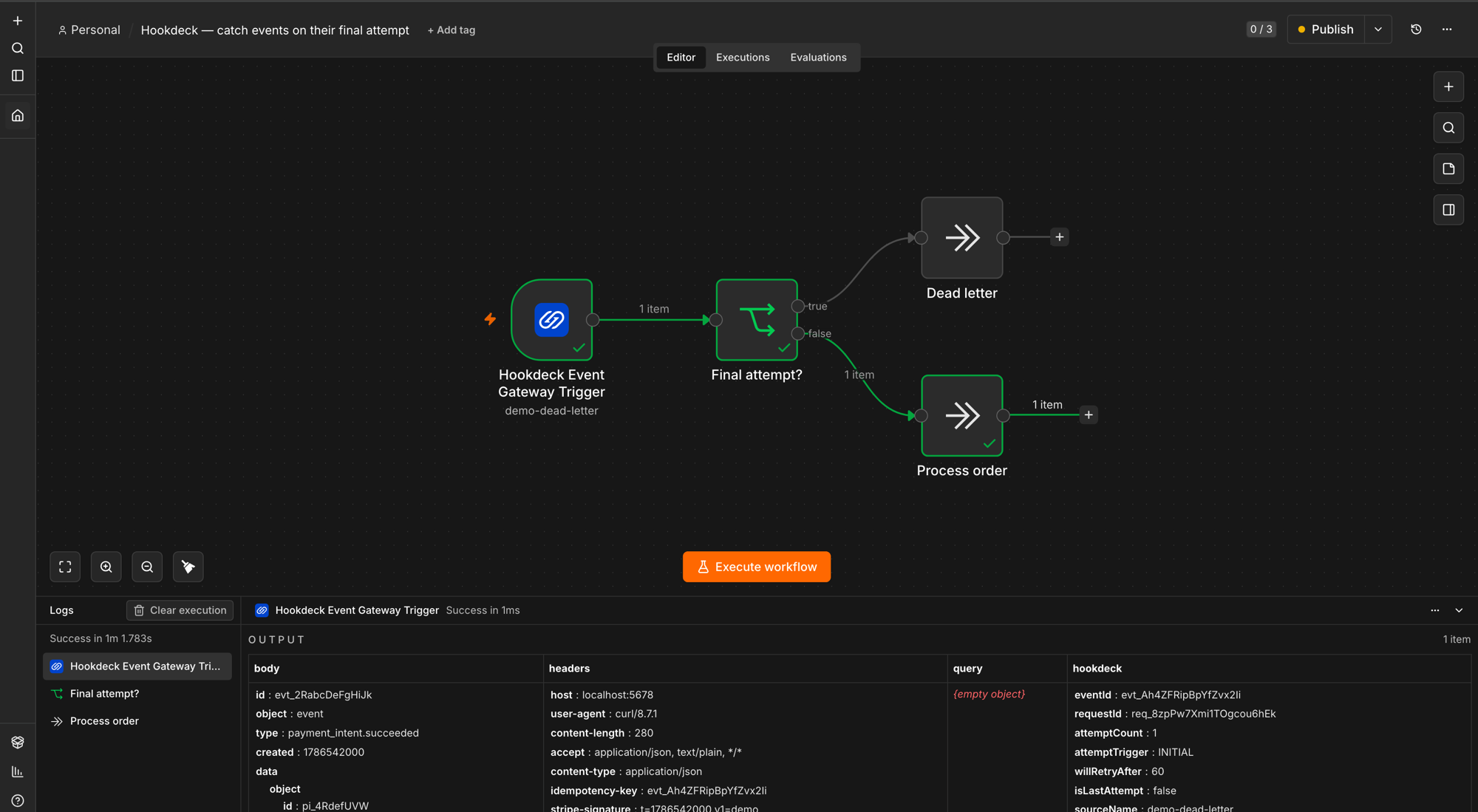Click 'willRetryAfter : 60' entry

pyautogui.click(x=1119, y=771)
